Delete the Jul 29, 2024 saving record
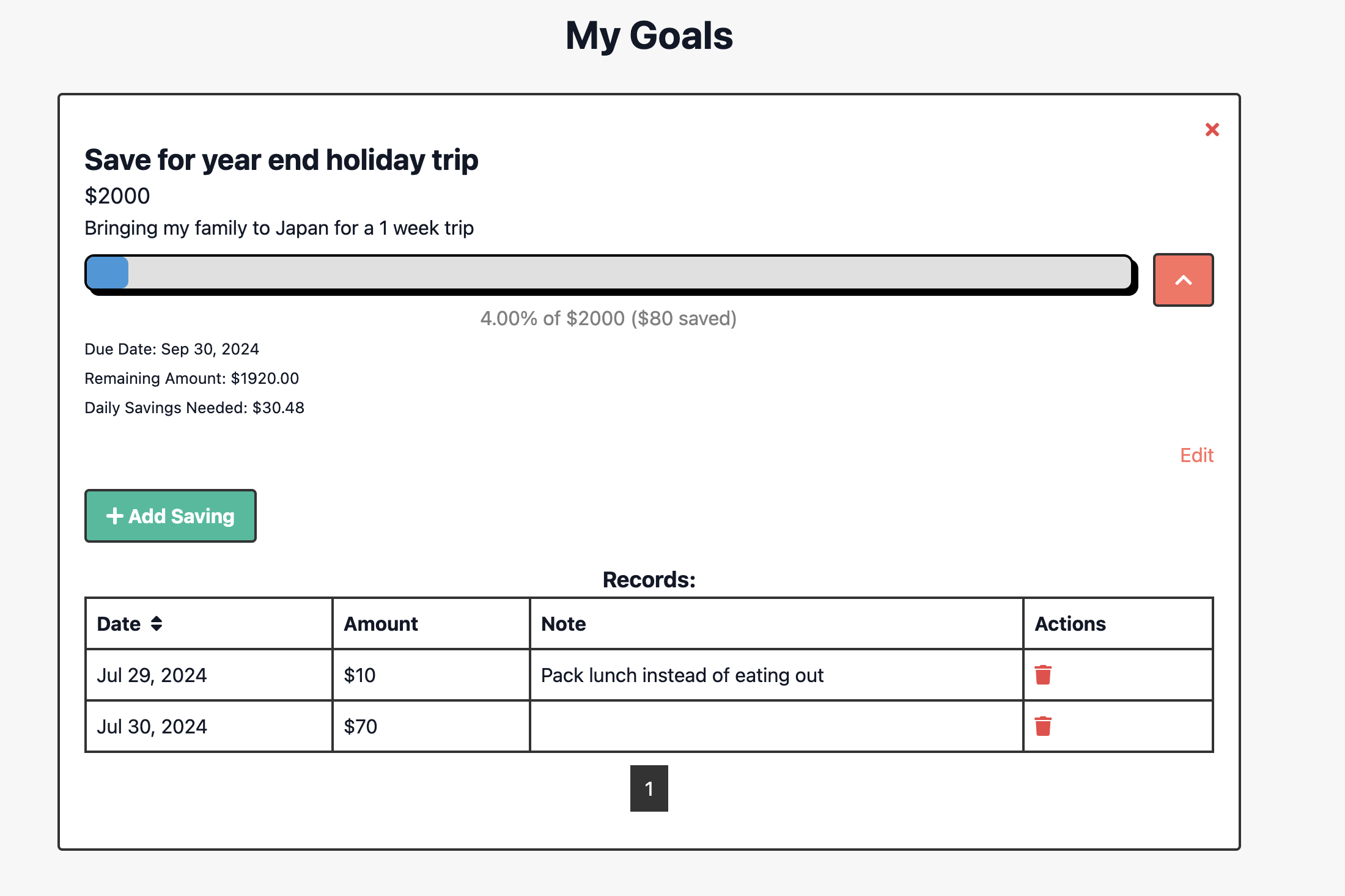The image size is (1345, 896). click(x=1043, y=675)
